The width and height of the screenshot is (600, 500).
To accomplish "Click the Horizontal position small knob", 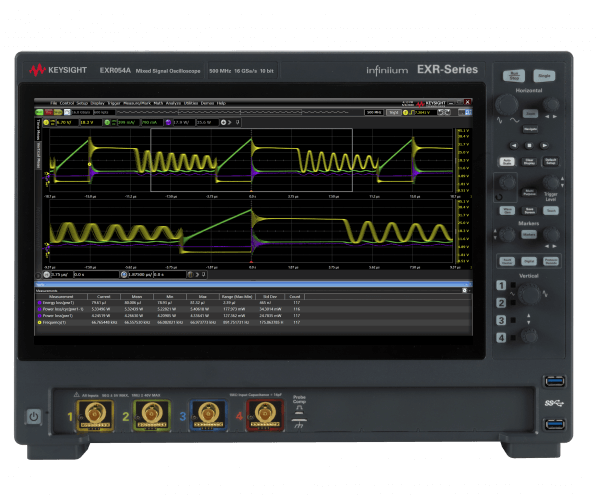I will pos(551,104).
